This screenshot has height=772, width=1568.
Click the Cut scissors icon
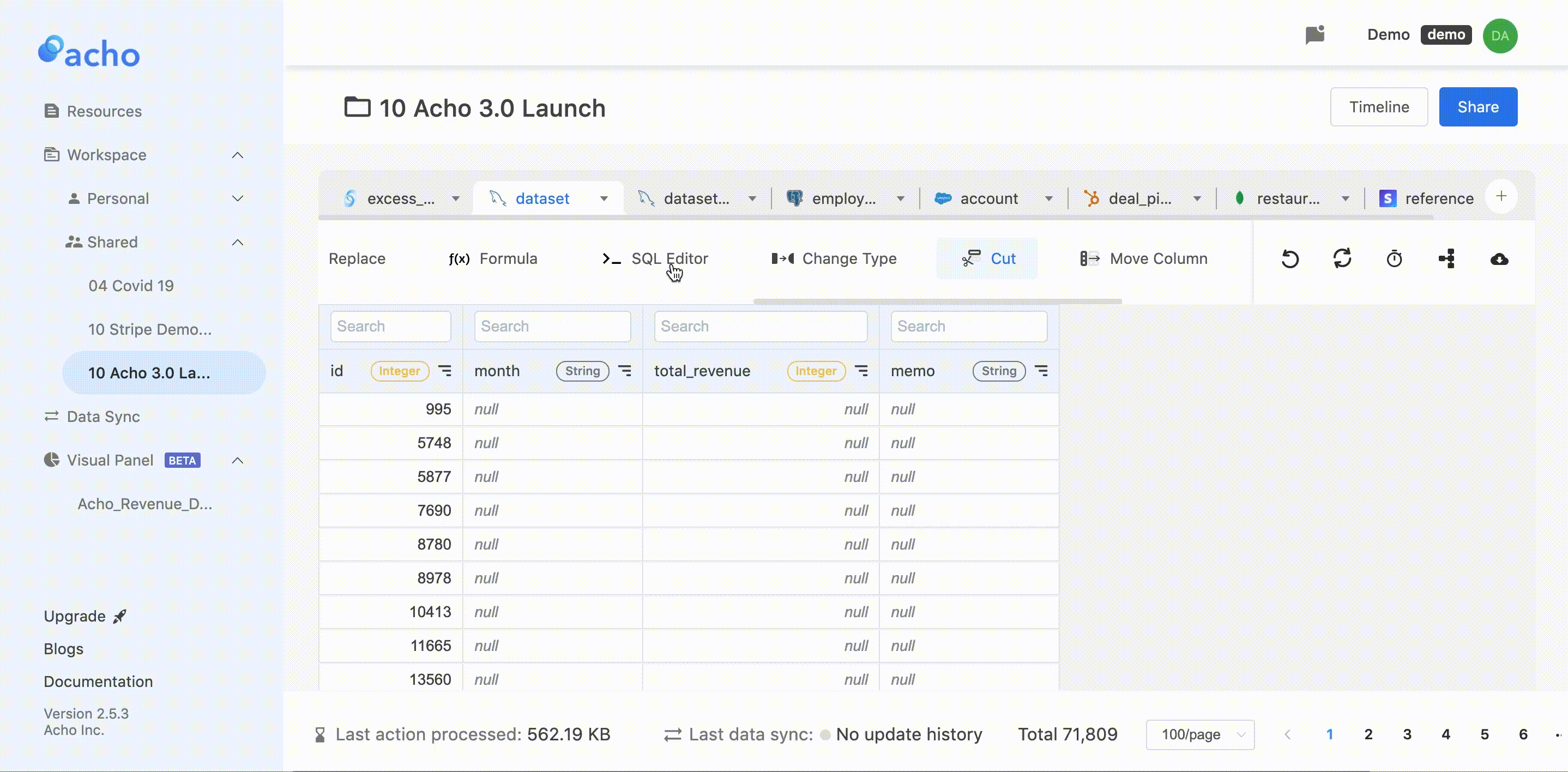(x=971, y=259)
